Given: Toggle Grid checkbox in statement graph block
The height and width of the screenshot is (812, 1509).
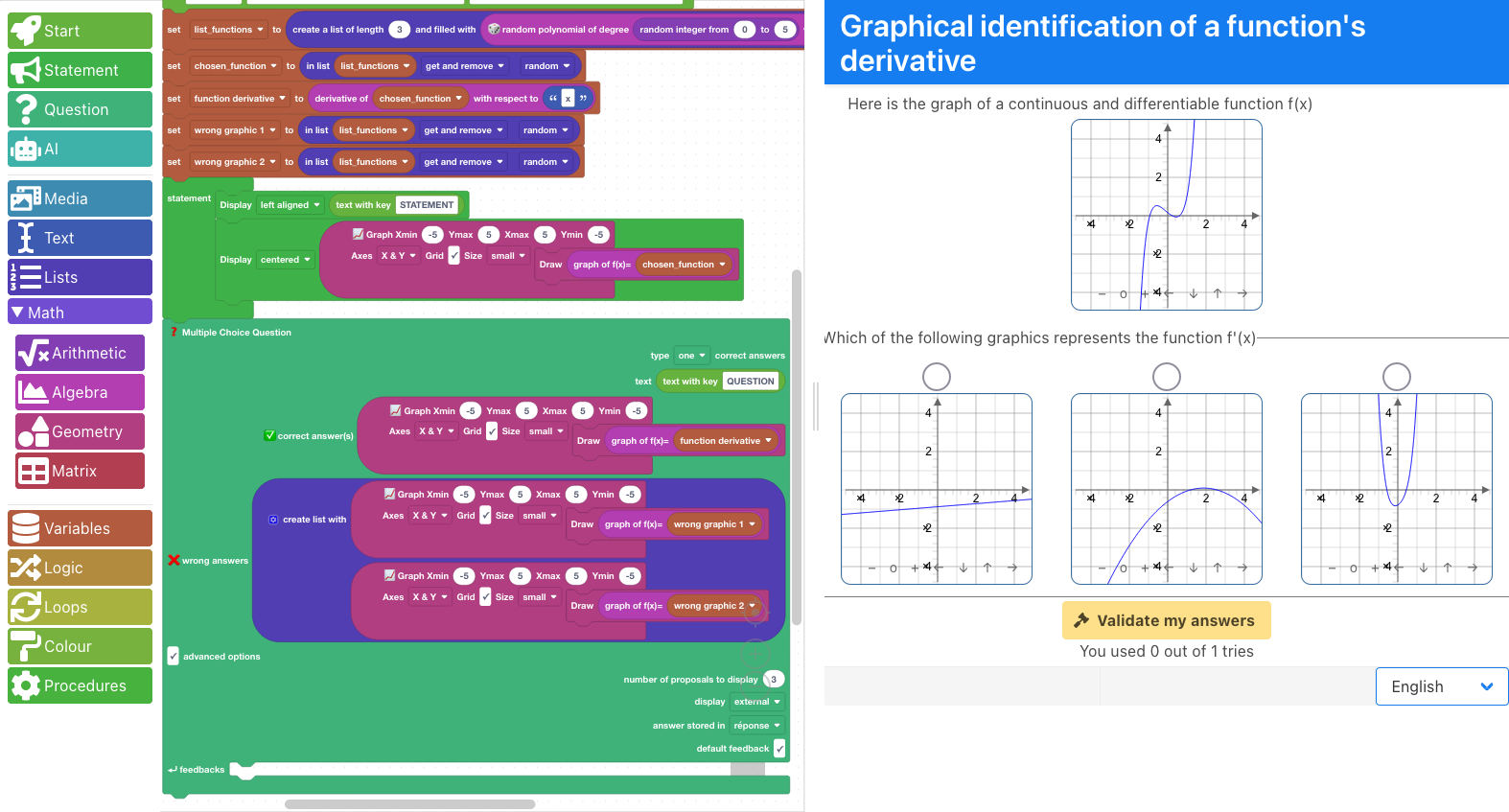Looking at the screenshot, I should pyautogui.click(x=454, y=256).
